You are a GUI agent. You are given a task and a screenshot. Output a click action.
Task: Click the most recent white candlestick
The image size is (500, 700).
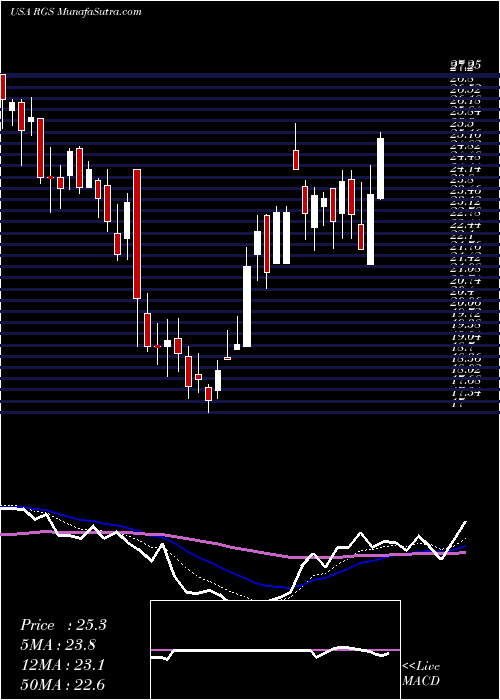tap(381, 169)
